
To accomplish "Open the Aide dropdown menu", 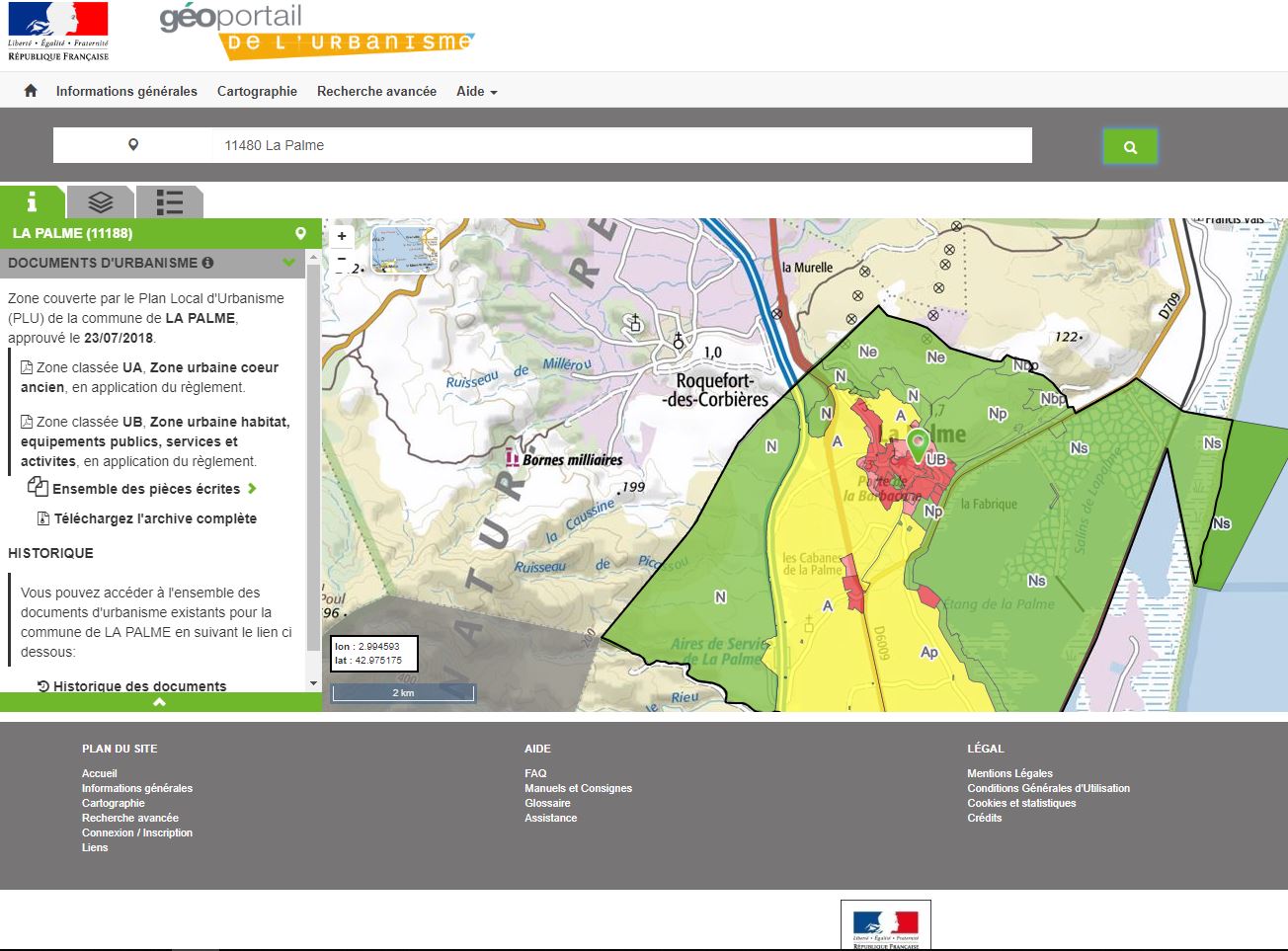I will point(476,91).
